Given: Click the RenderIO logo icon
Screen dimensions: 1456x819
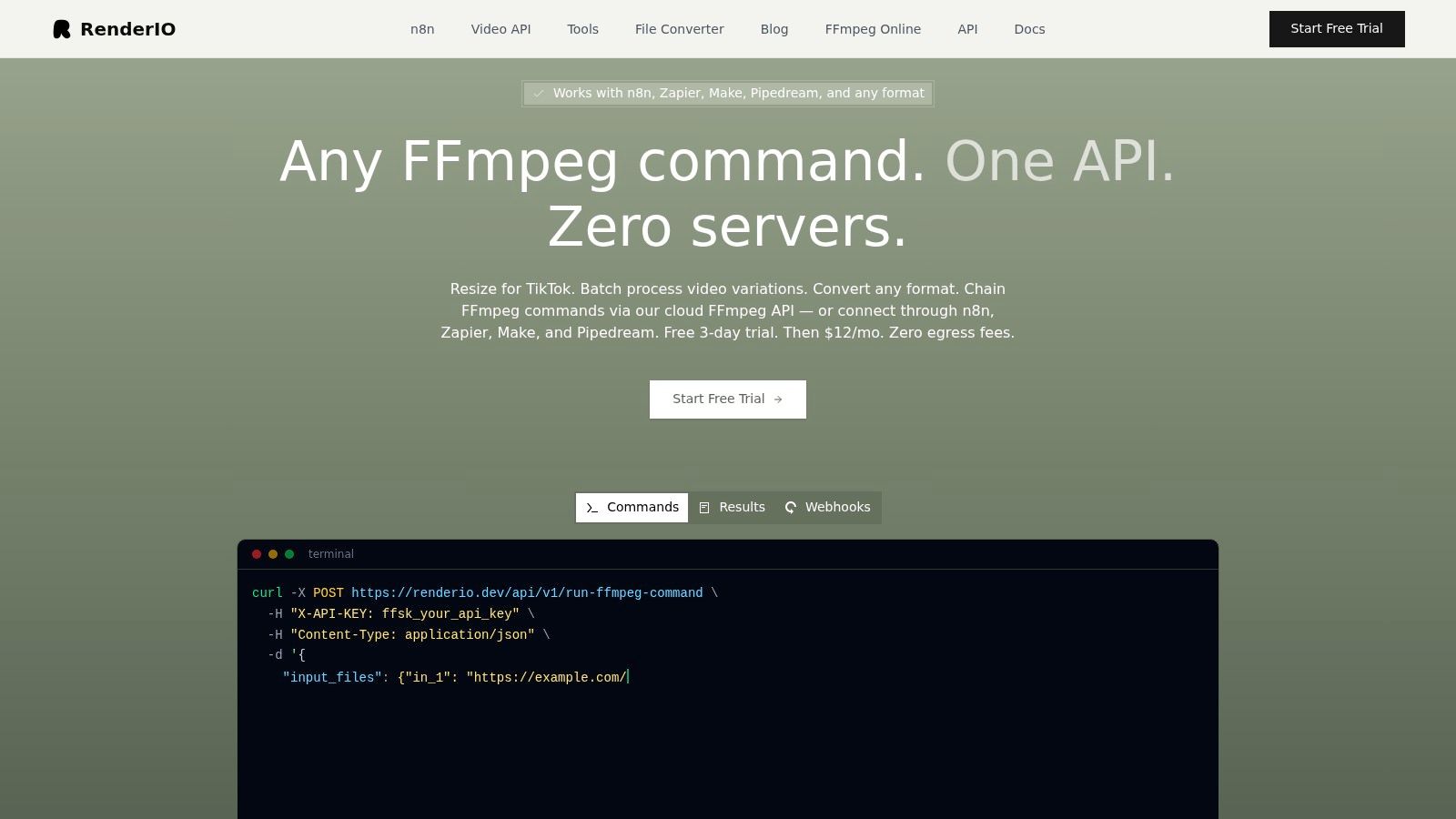Looking at the screenshot, I should coord(62,29).
